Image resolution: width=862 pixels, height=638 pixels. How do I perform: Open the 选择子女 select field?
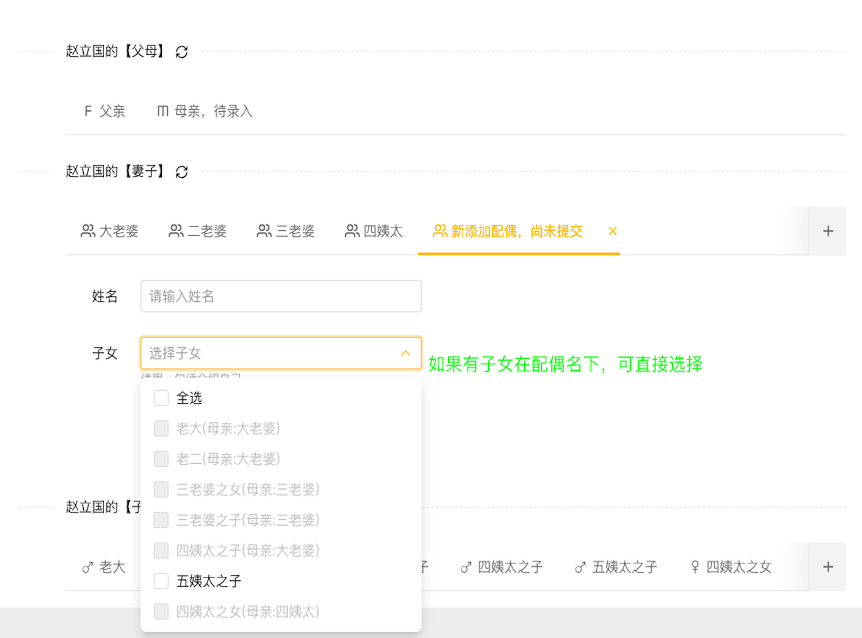(281, 353)
